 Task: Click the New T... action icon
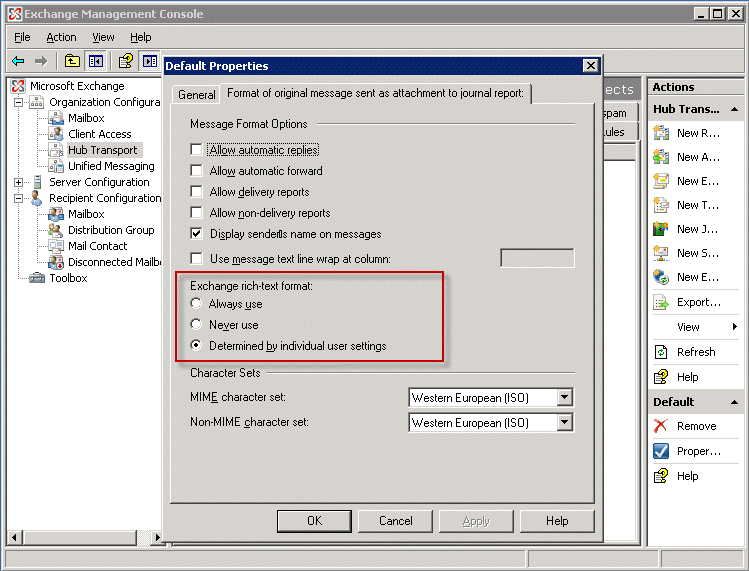click(661, 205)
